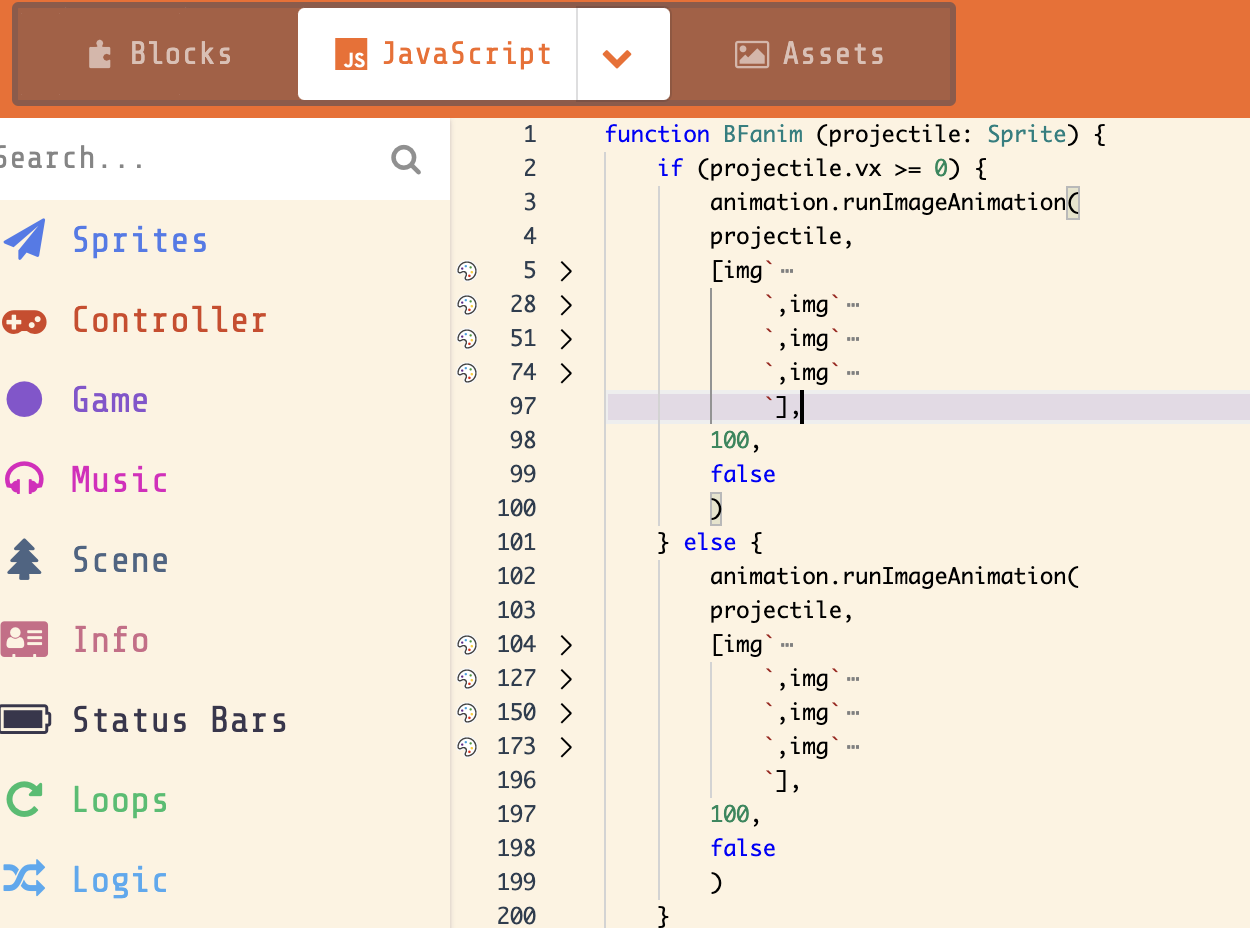Click the value 100 on line 197

coord(729,814)
